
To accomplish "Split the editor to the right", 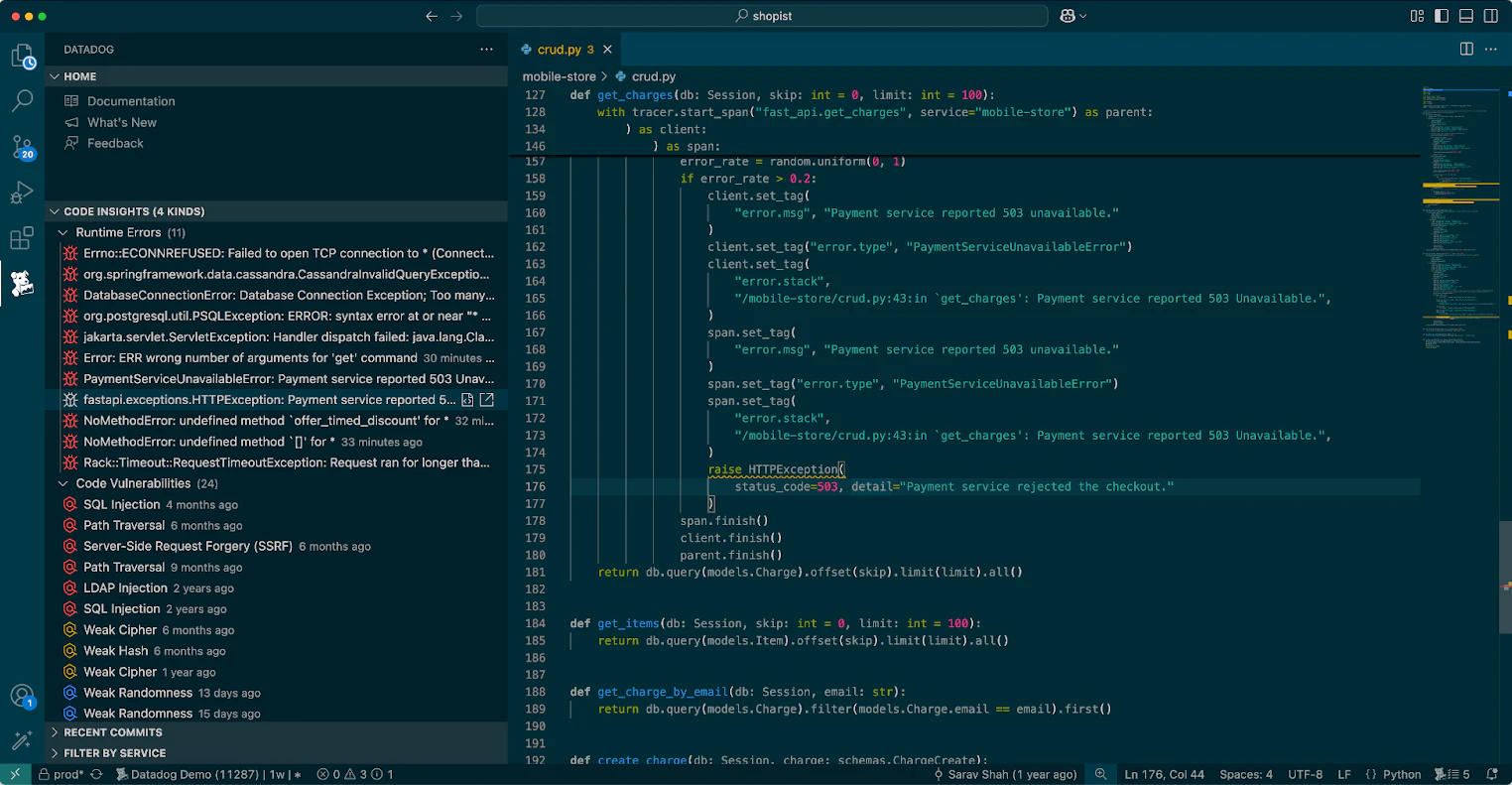I will 1466,49.
